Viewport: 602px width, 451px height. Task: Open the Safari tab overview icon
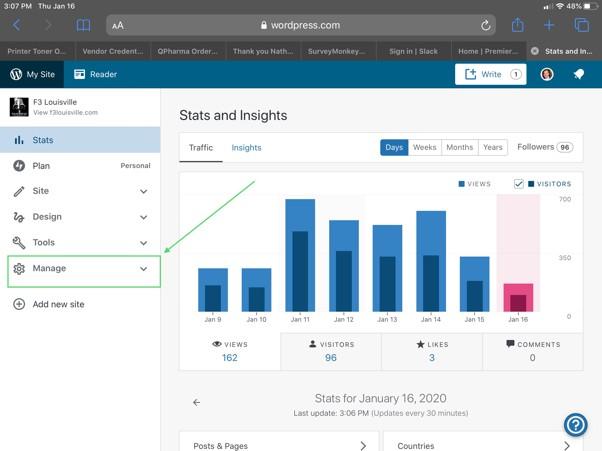582,25
